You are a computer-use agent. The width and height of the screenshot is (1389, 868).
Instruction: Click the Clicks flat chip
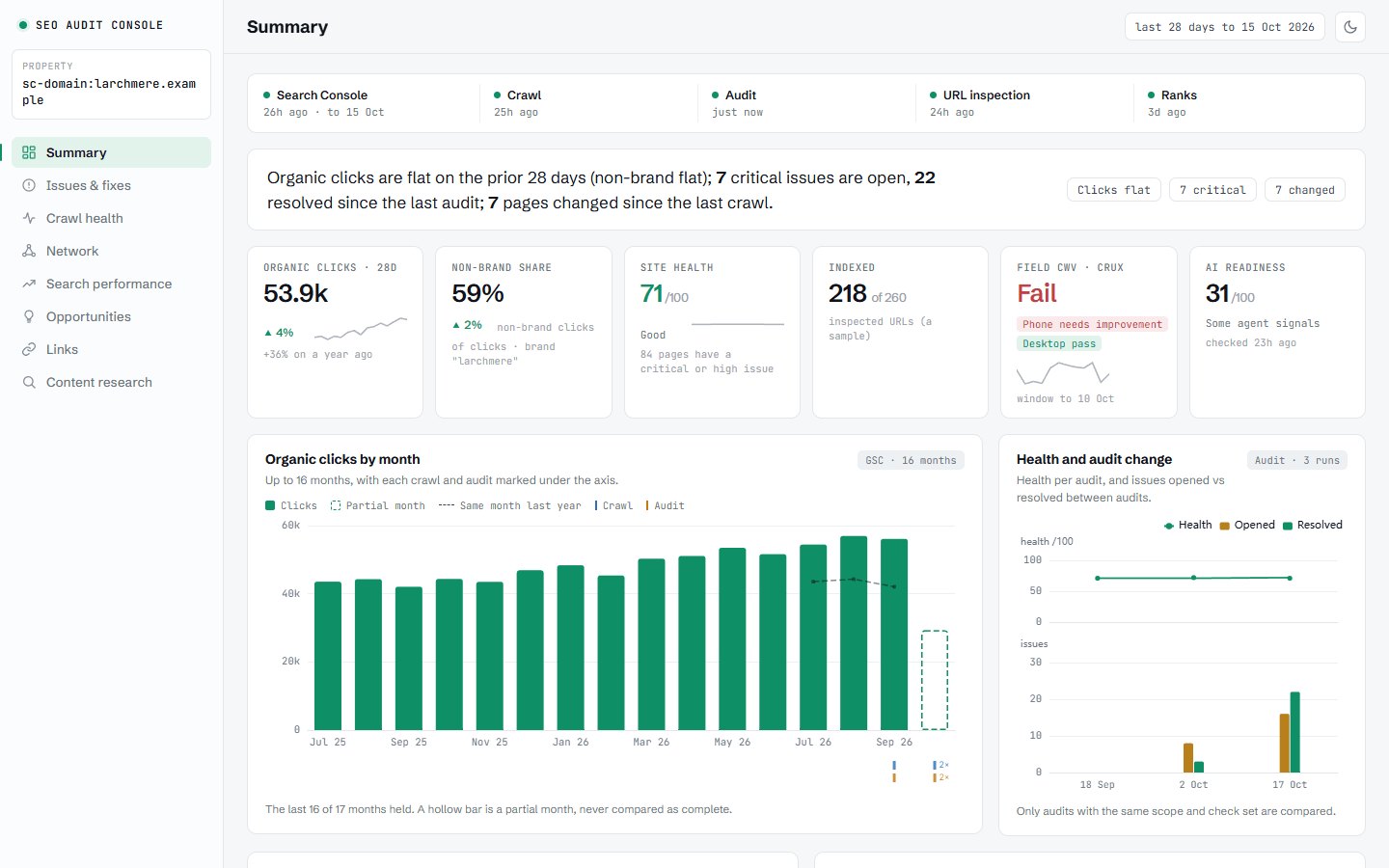1114,190
